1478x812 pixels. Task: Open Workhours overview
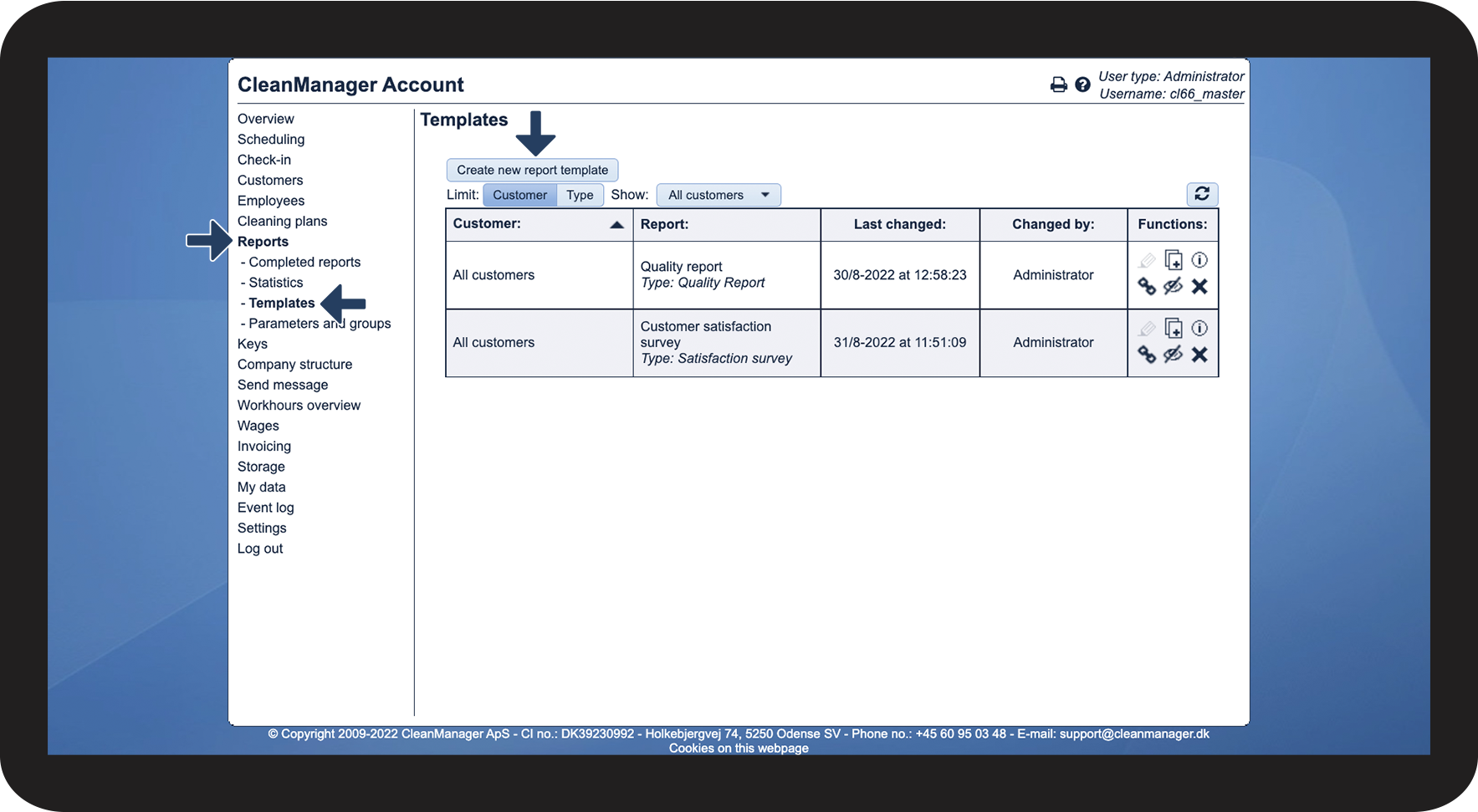coord(299,406)
